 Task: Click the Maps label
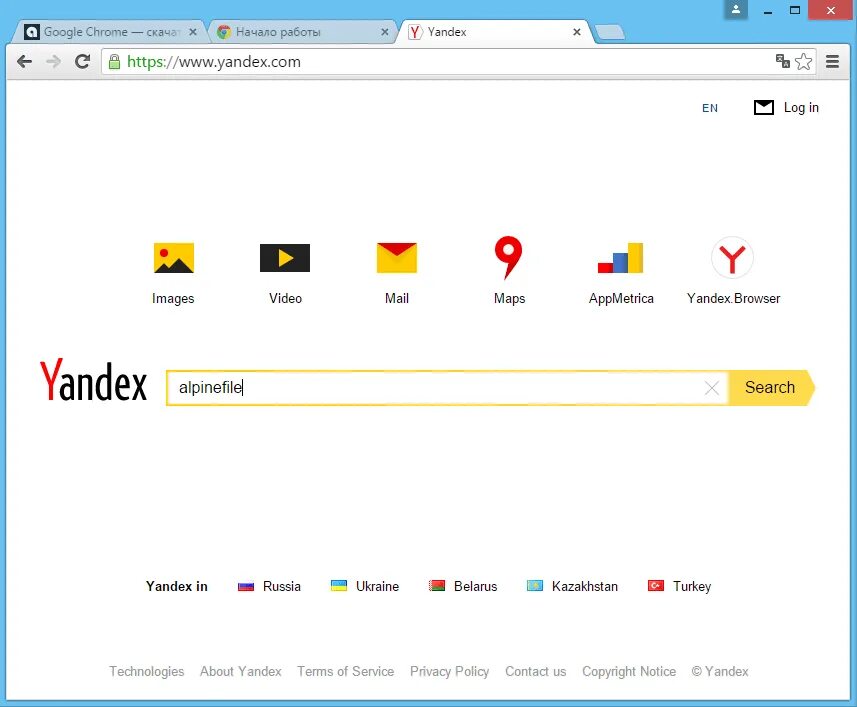pos(509,298)
